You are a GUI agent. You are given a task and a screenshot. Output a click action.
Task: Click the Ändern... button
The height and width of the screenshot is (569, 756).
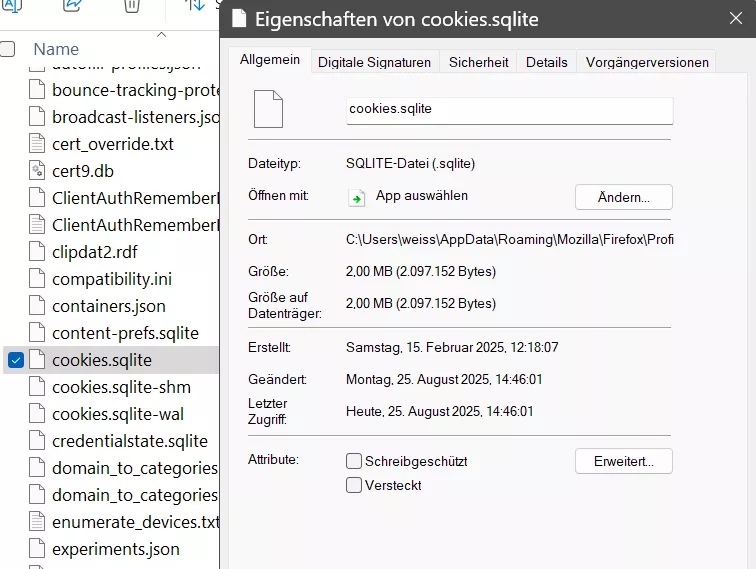pyautogui.click(x=623, y=197)
